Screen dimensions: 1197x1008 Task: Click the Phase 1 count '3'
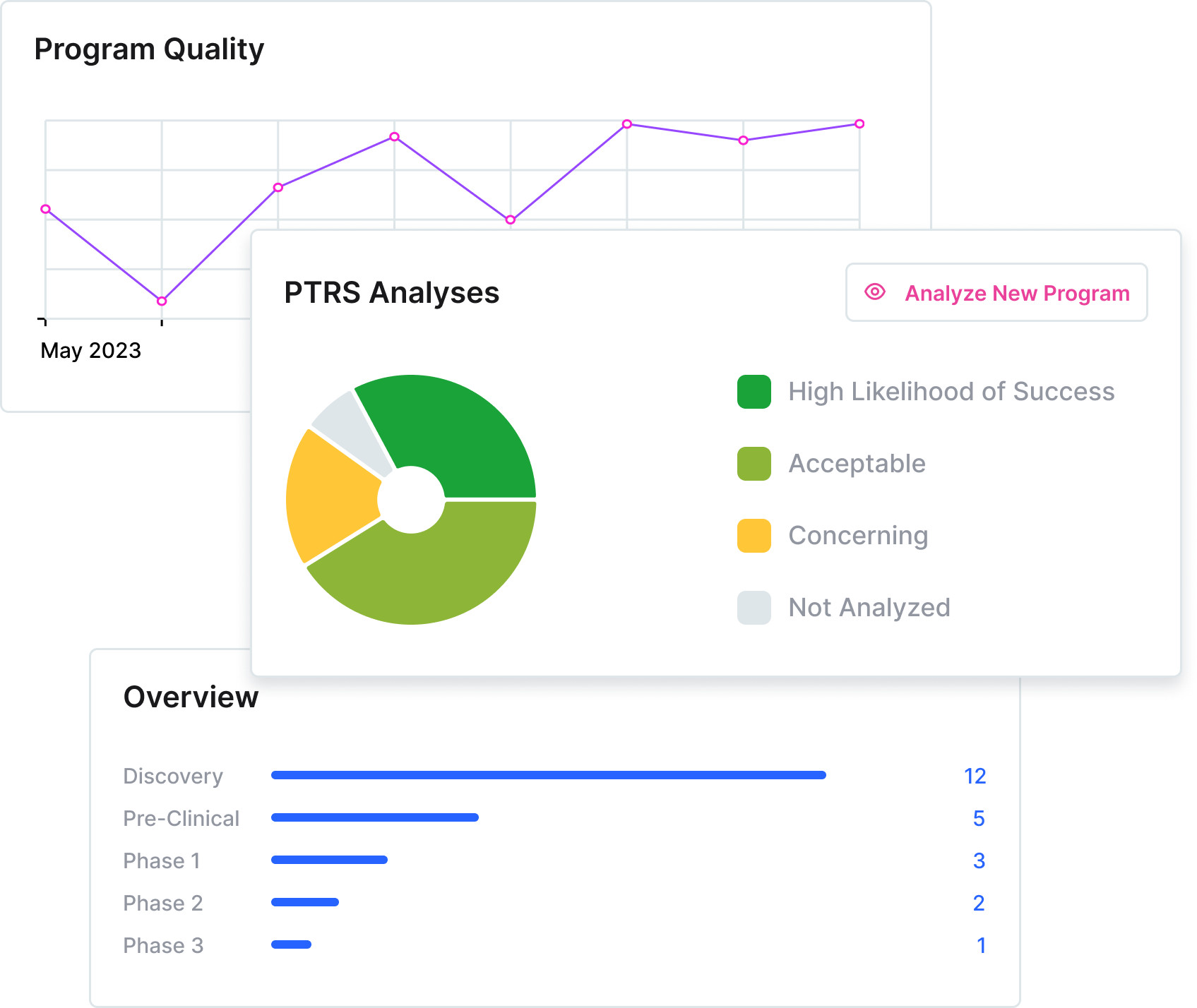[979, 861]
